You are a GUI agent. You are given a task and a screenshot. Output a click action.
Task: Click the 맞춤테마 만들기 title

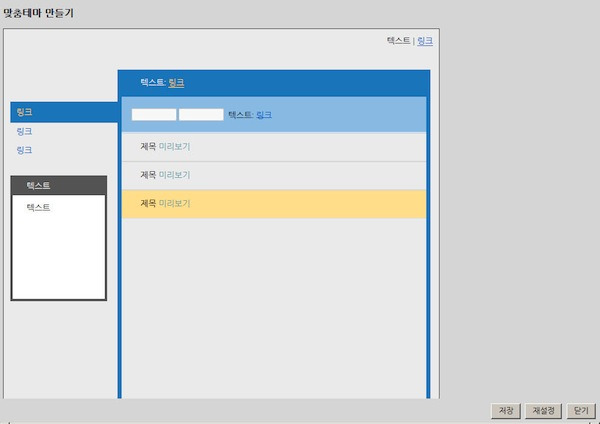38,13
